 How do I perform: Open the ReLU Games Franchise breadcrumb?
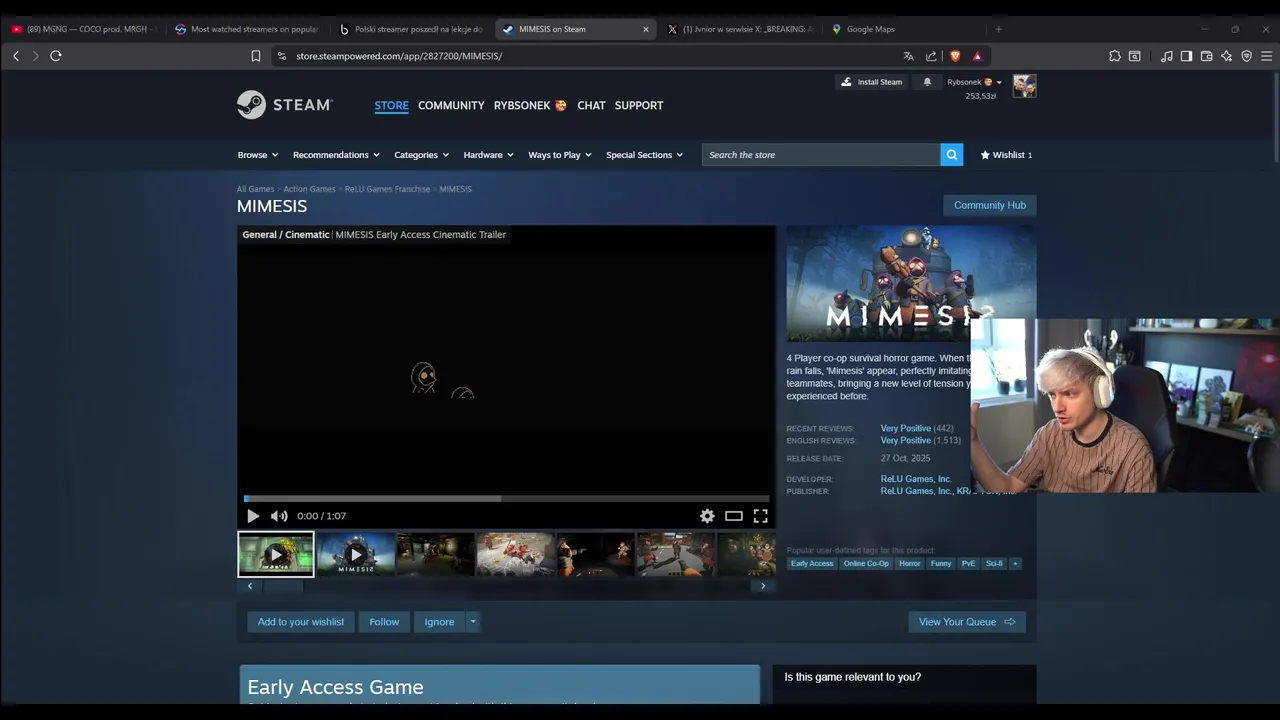pyautogui.click(x=387, y=189)
